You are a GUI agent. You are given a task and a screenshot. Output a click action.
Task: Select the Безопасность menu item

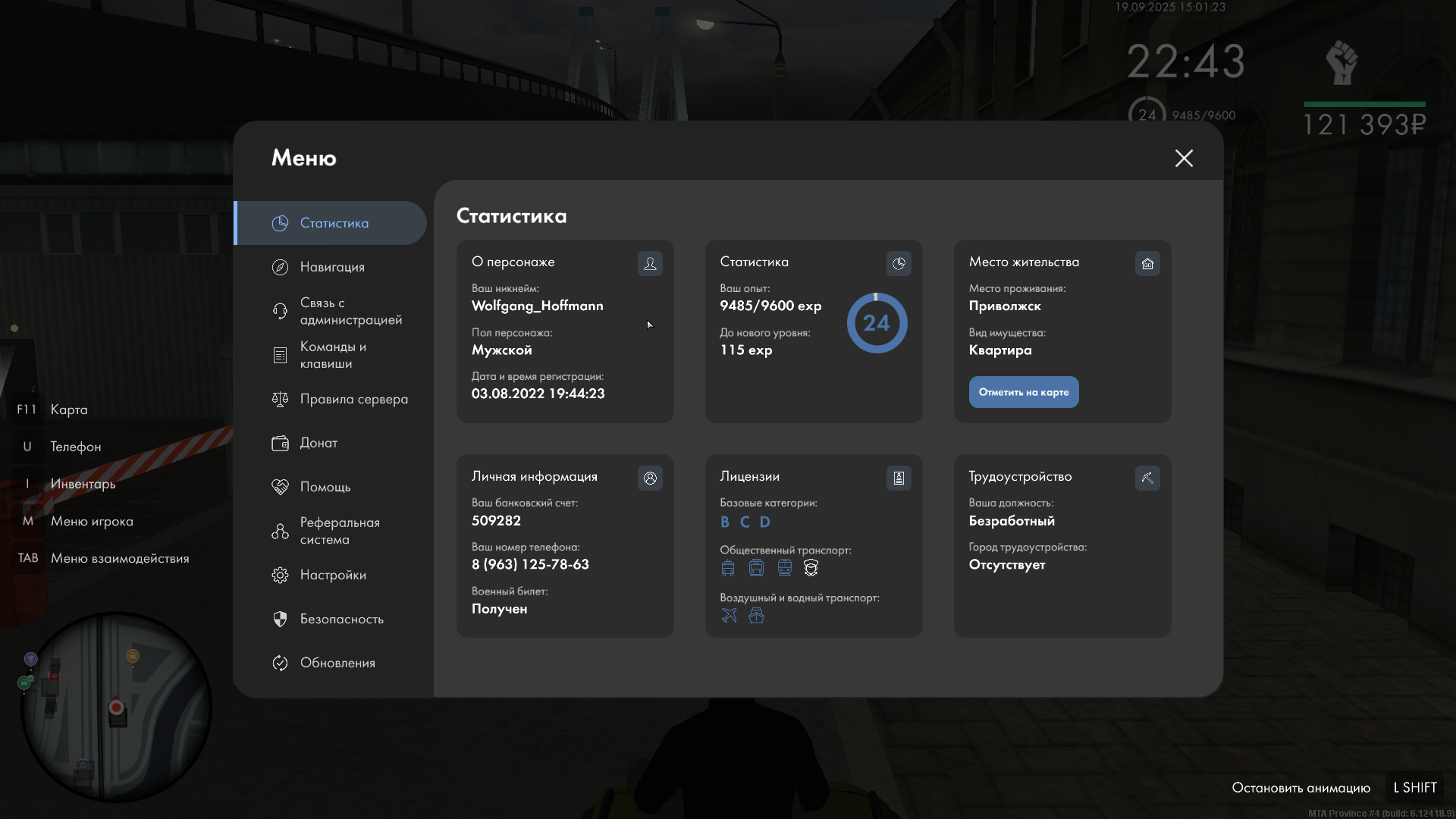click(x=340, y=619)
